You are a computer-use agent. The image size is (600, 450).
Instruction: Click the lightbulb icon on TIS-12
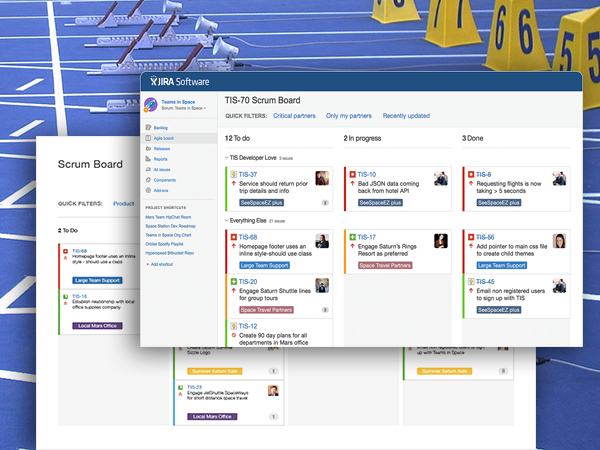coord(233,326)
